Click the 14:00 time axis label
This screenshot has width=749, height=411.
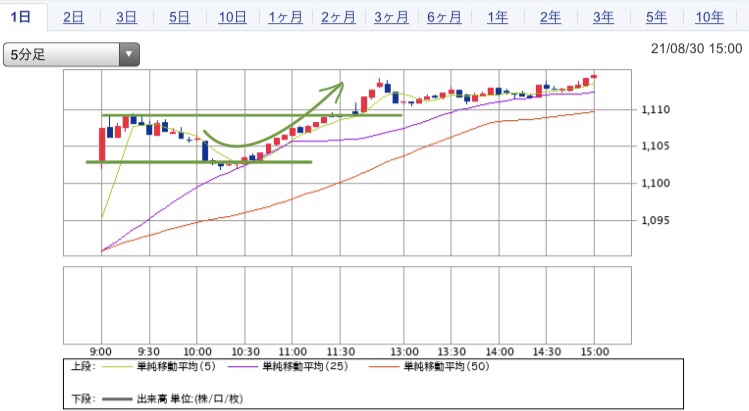click(500, 352)
